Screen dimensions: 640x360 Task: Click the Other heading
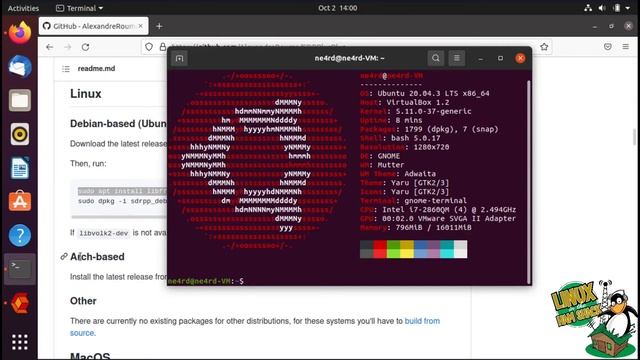[x=83, y=301]
